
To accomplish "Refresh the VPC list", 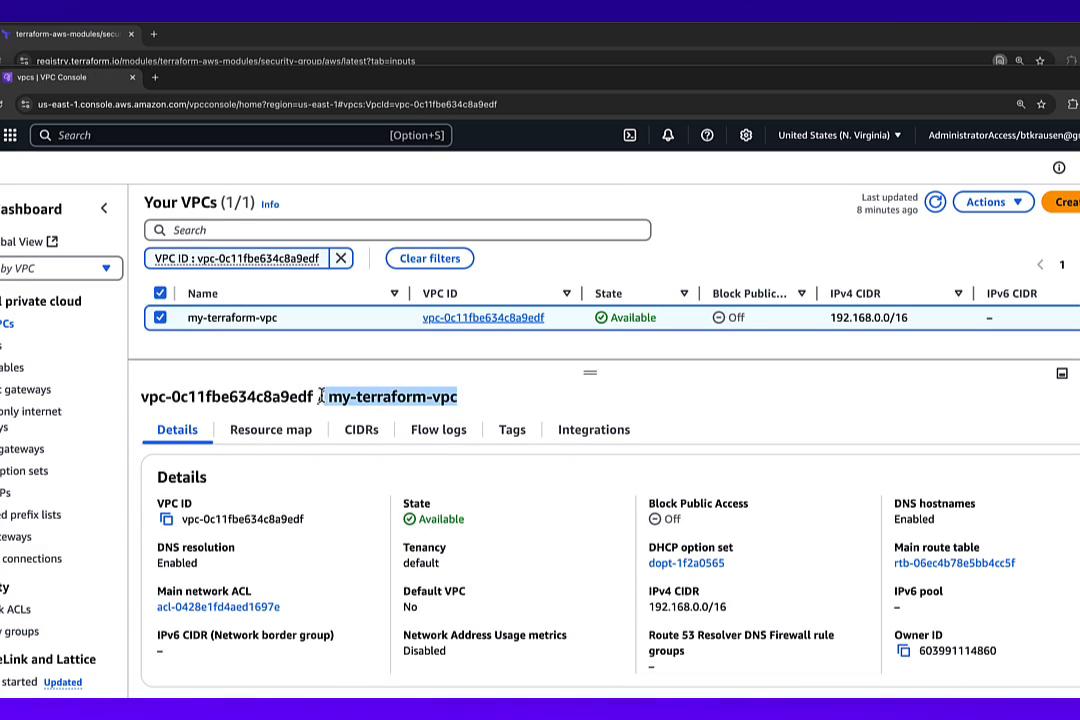I will click(x=935, y=202).
